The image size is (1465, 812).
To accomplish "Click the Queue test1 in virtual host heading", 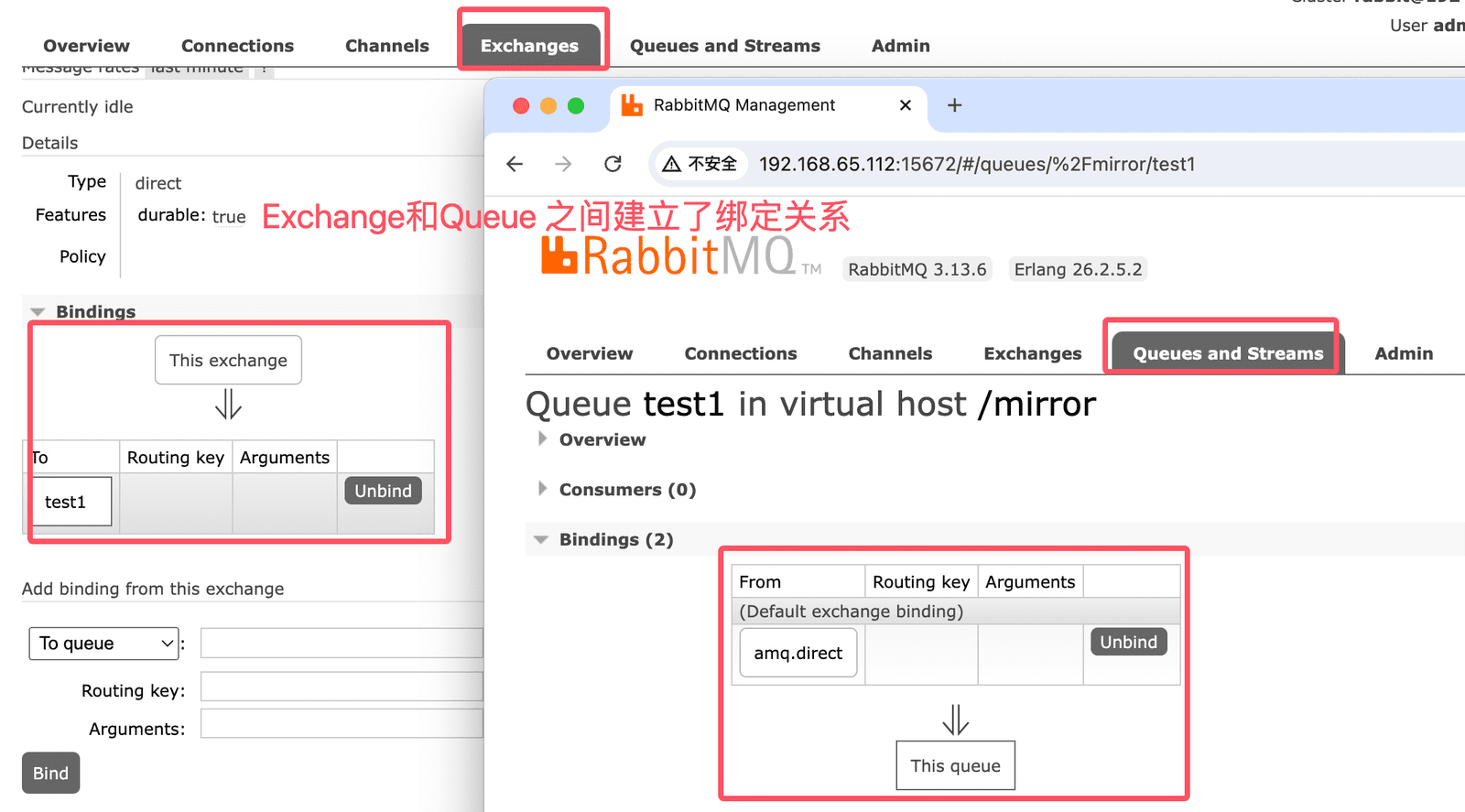I will point(810,404).
